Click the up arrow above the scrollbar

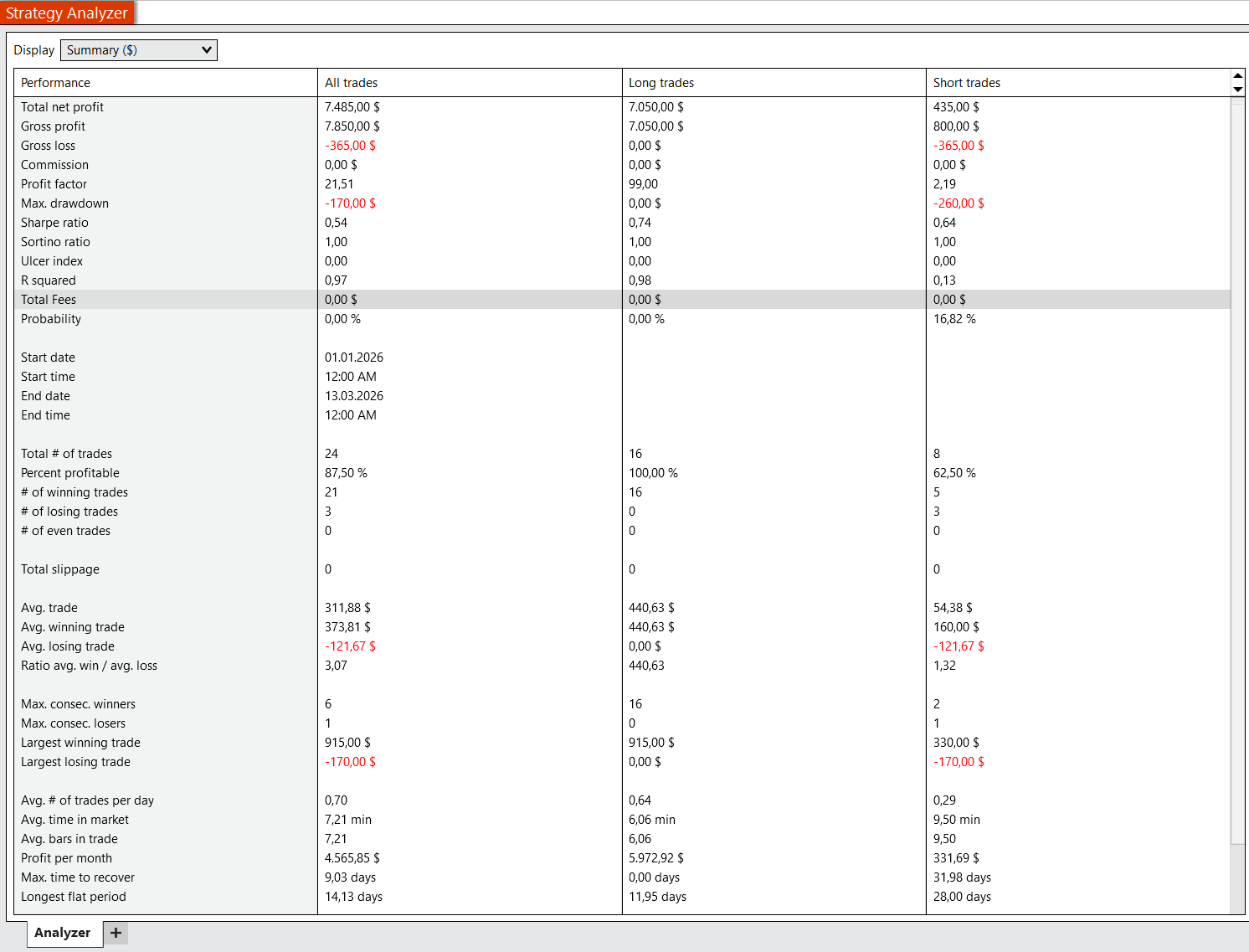pos(1238,76)
